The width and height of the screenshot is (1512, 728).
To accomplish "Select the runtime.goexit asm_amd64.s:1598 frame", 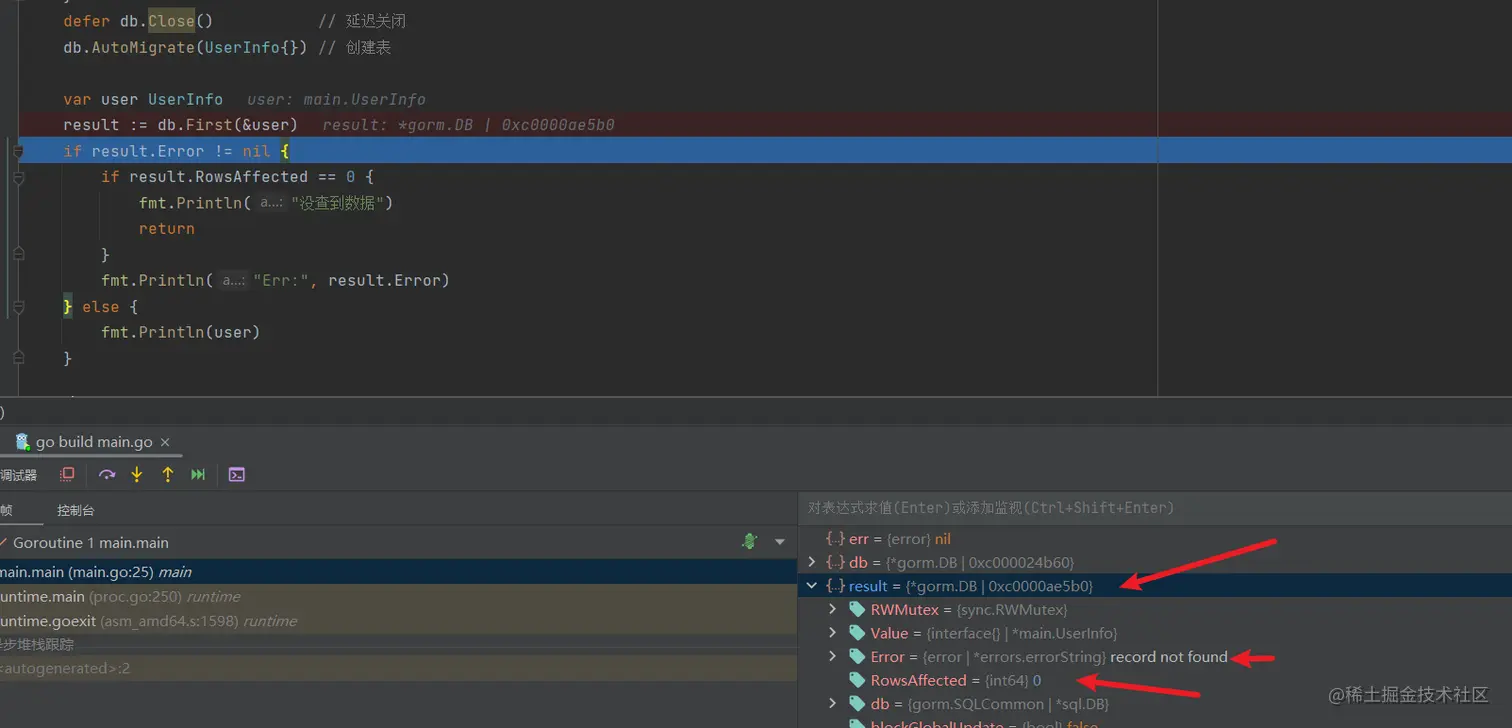I will click(398, 621).
